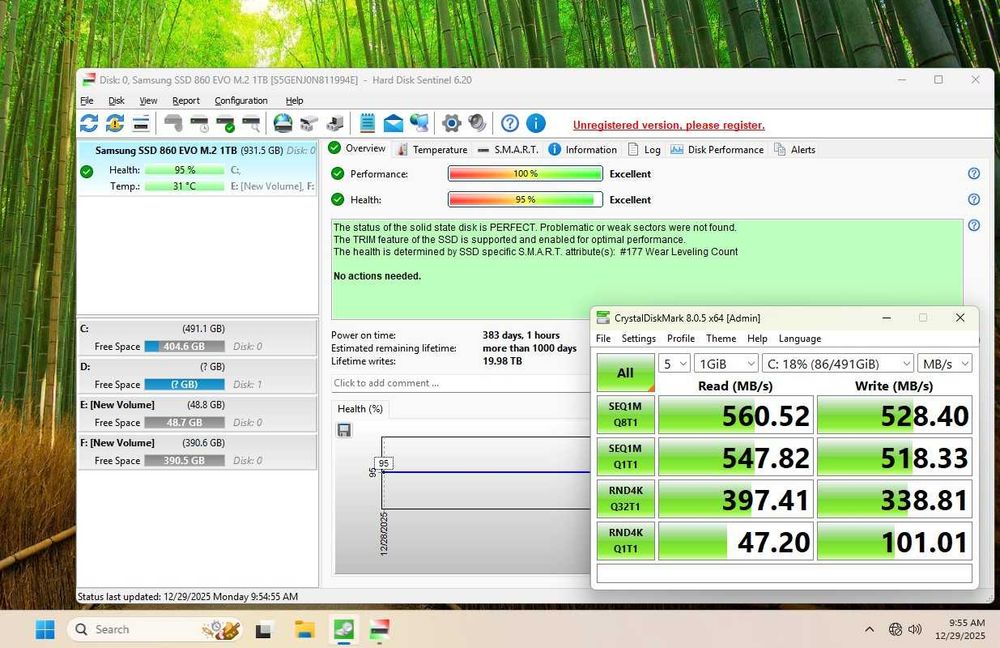
Task: Click the Unregistered version, please register link
Action: point(668,125)
